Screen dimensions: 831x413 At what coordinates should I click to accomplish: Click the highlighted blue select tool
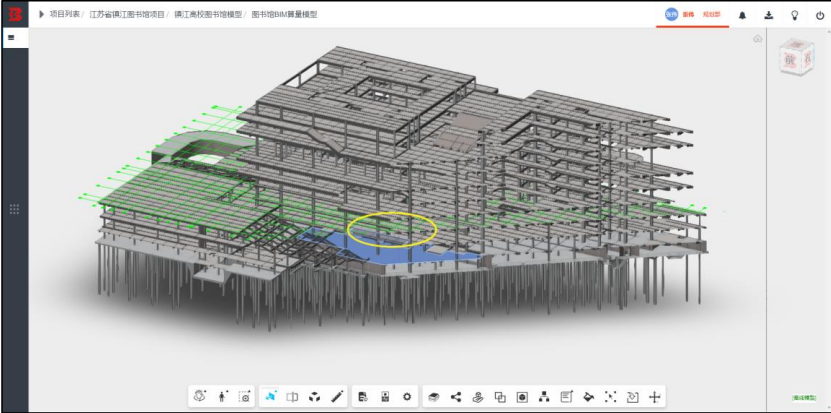[x=270, y=396]
